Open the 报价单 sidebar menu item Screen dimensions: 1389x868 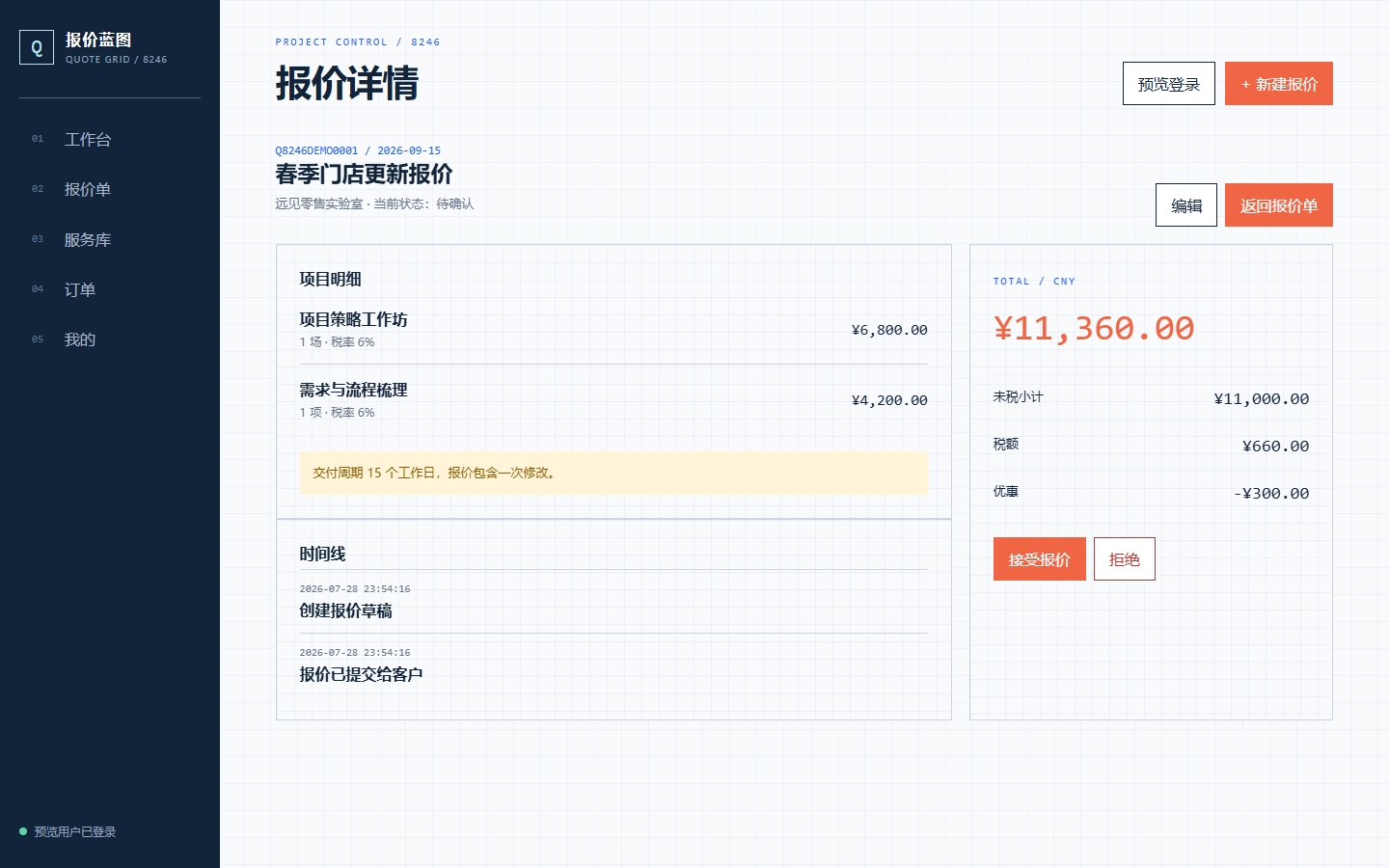coord(110,189)
